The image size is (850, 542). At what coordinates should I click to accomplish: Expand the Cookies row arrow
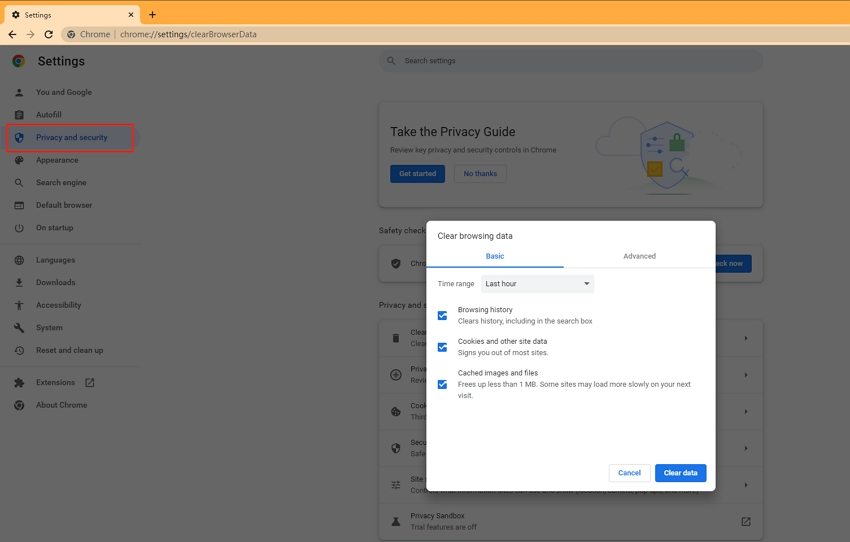(x=746, y=412)
